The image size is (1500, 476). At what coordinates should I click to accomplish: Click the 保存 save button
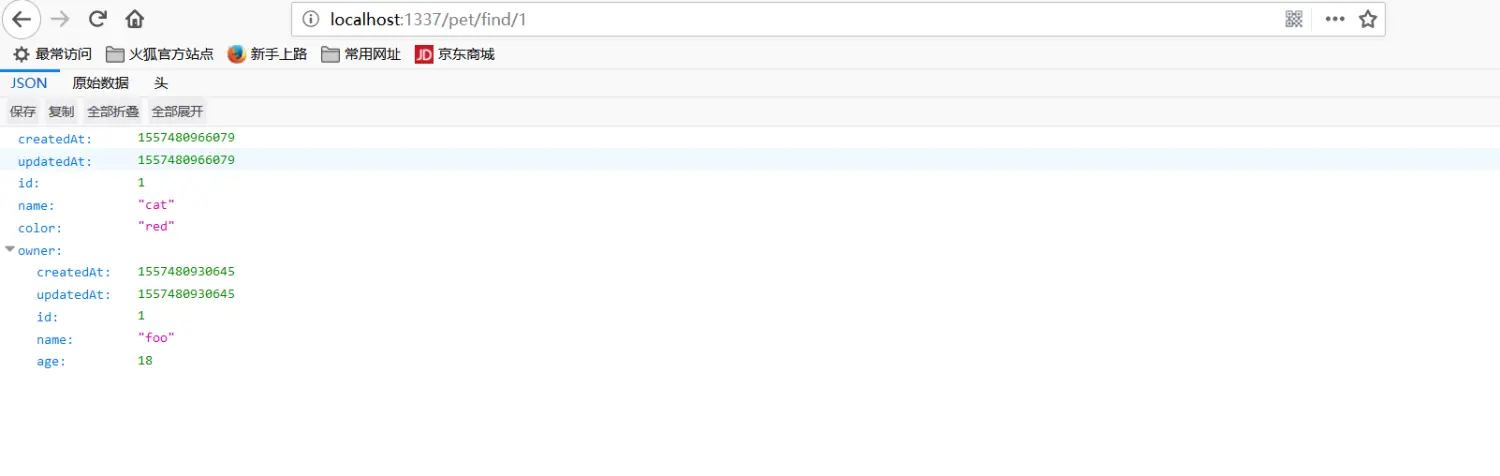23,111
